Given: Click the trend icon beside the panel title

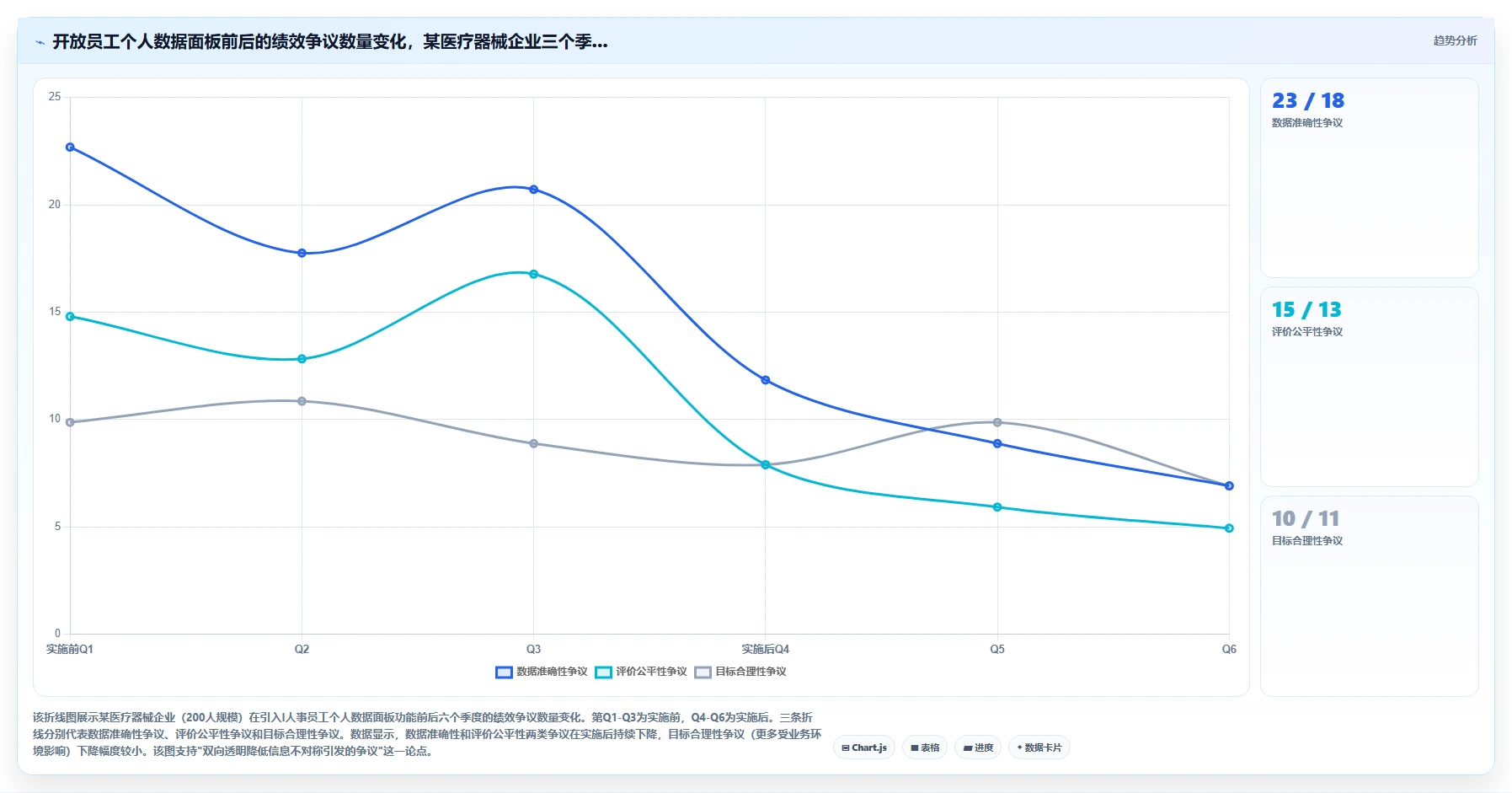Looking at the screenshot, I should click(40, 42).
